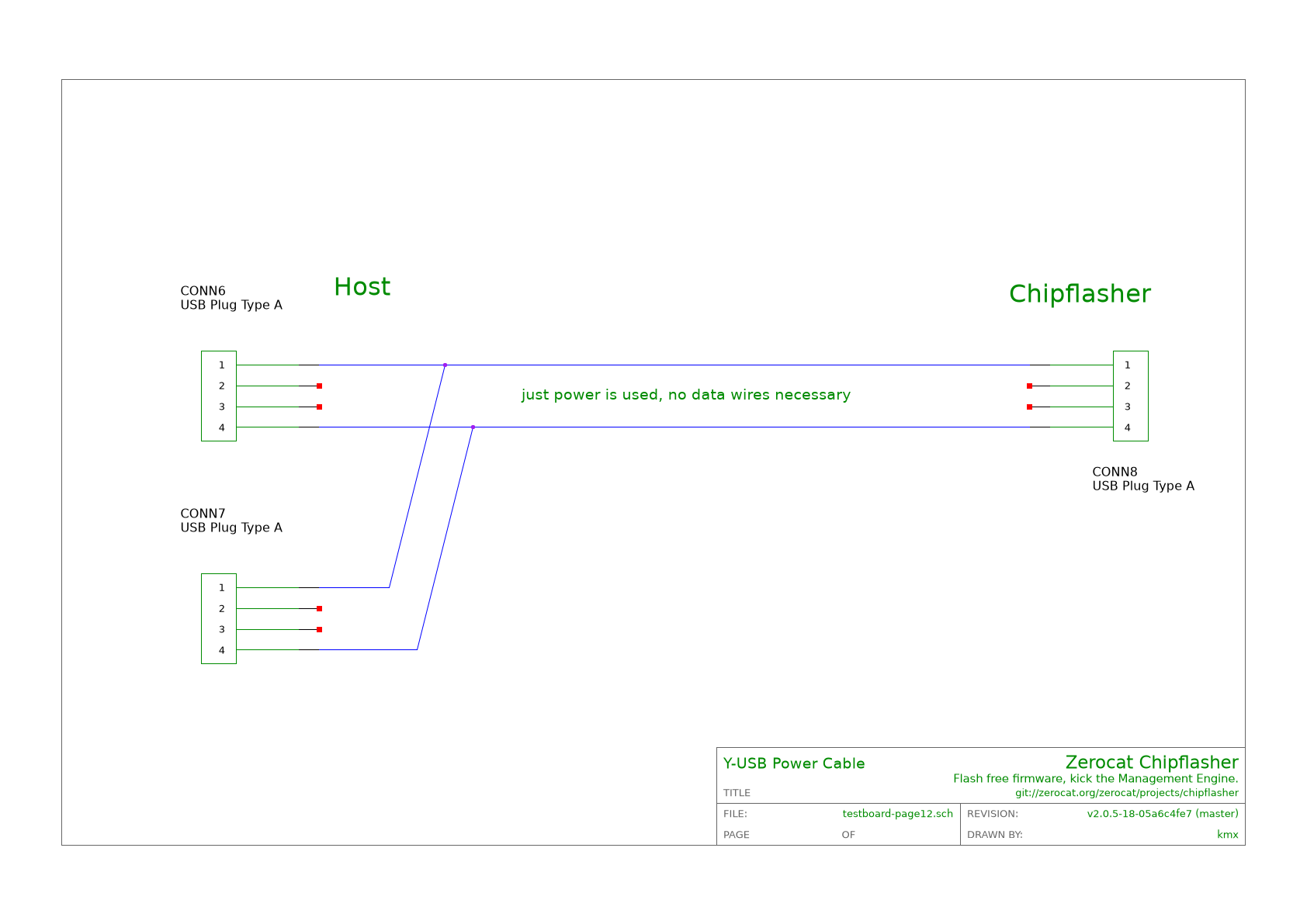
Task: Click the TITLE field label
Action: pos(737,793)
